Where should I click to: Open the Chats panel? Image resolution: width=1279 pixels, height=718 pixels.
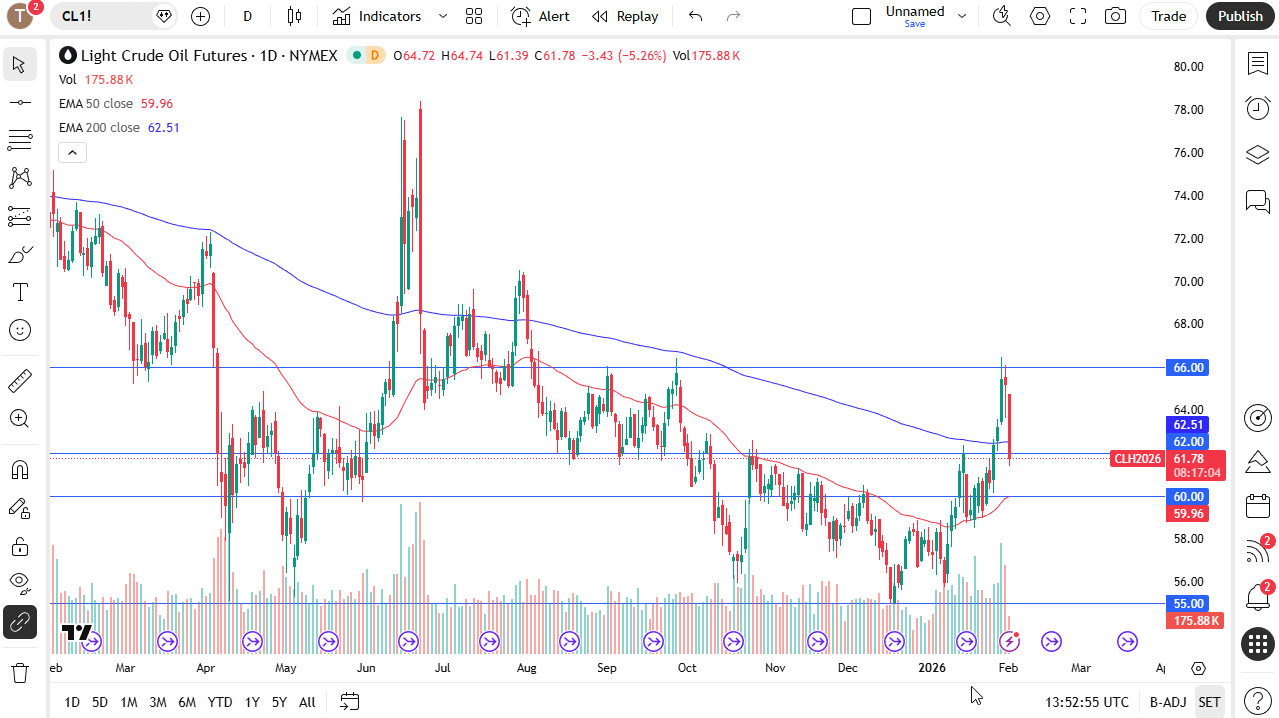pos(1257,201)
